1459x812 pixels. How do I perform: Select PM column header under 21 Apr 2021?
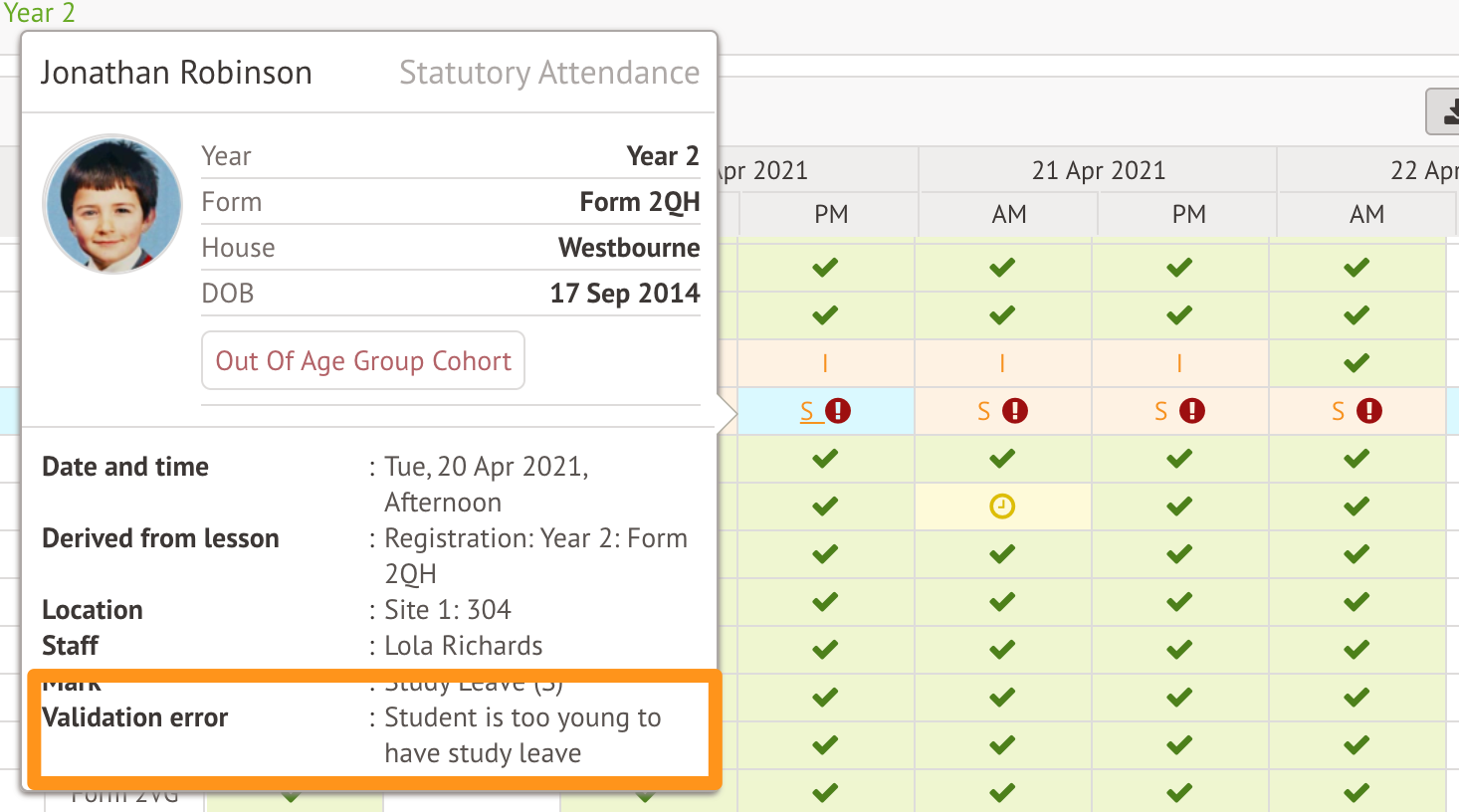click(x=1188, y=214)
